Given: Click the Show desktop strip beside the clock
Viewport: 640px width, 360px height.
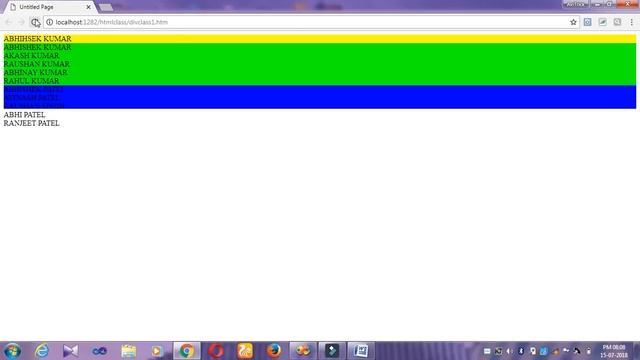Looking at the screenshot, I should click(636, 351).
